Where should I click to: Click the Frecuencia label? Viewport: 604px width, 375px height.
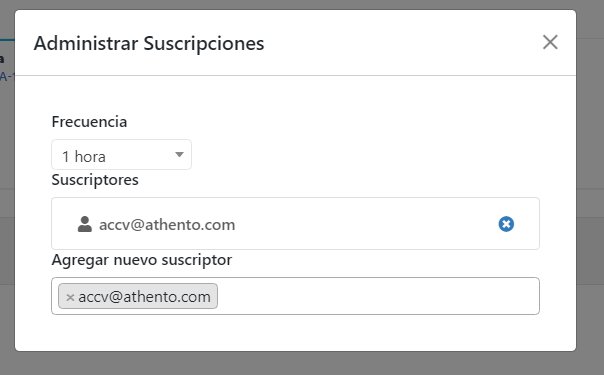pyautogui.click(x=89, y=122)
